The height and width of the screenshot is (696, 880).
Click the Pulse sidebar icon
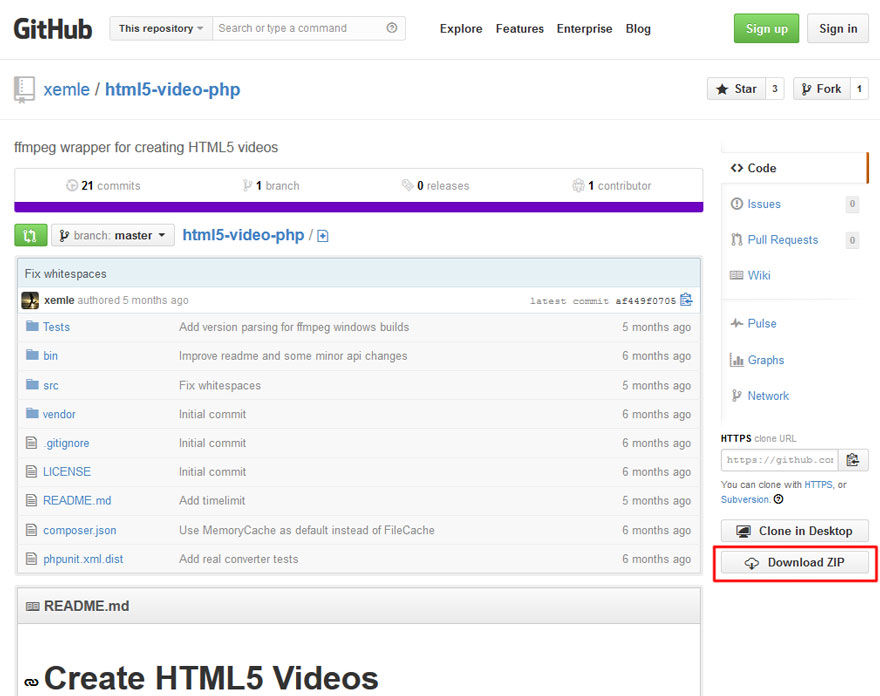(x=736, y=323)
